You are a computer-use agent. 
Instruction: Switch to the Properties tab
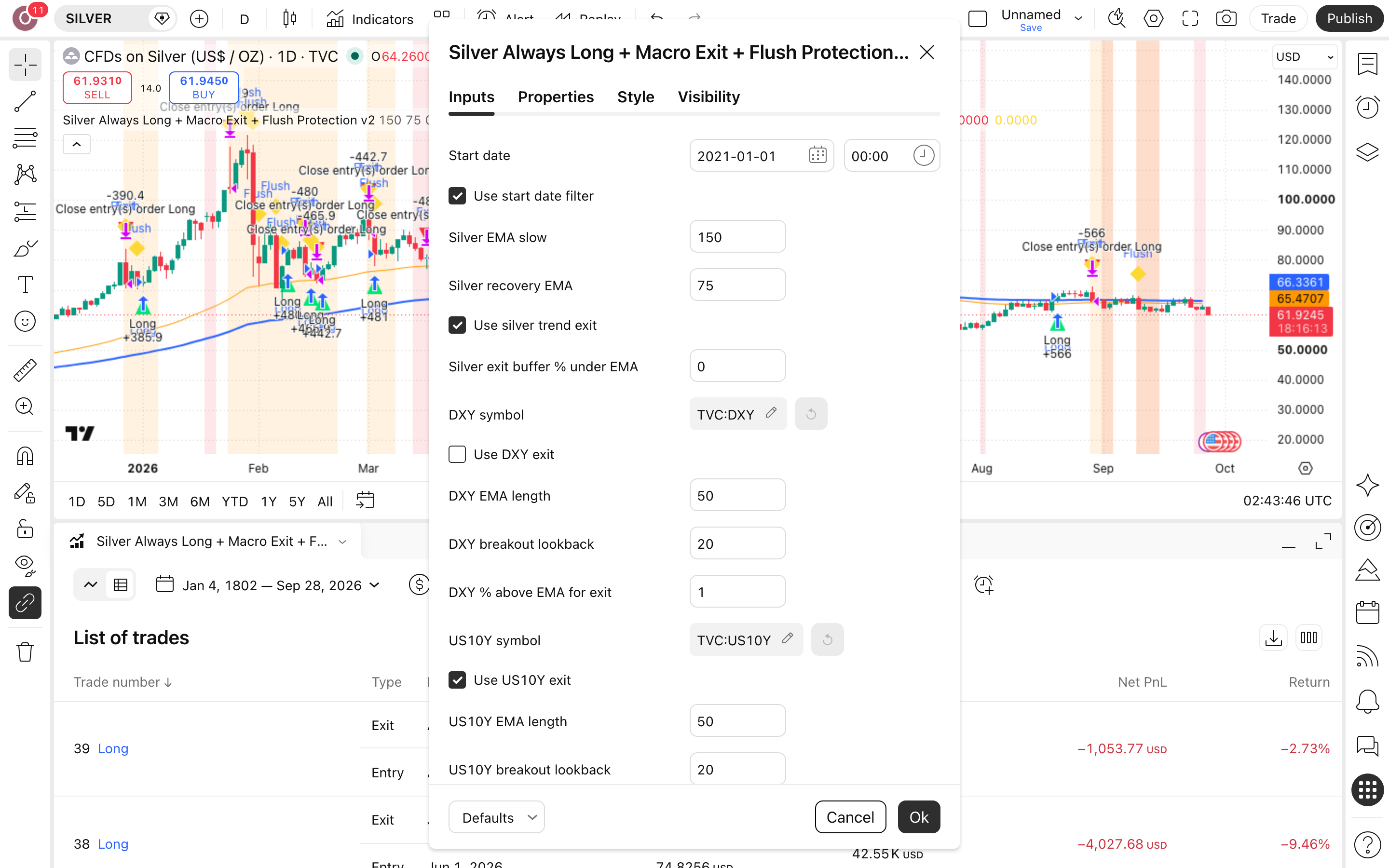click(555, 97)
